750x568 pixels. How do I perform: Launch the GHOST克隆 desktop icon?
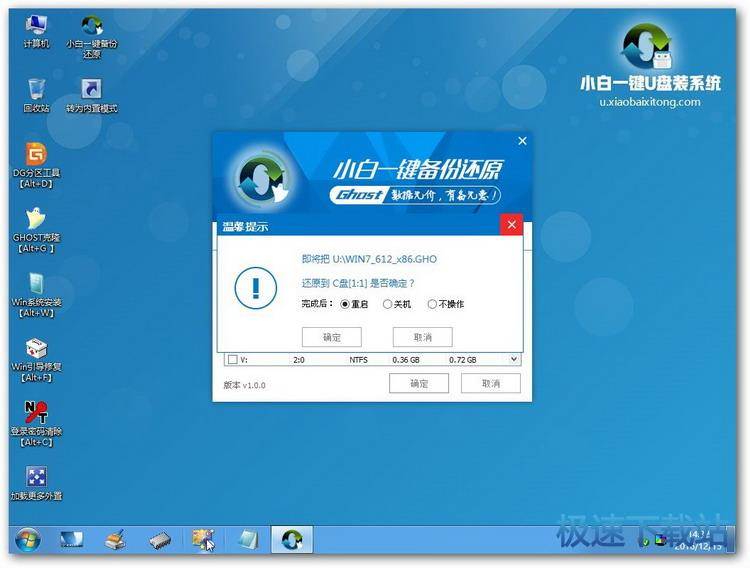(36, 230)
